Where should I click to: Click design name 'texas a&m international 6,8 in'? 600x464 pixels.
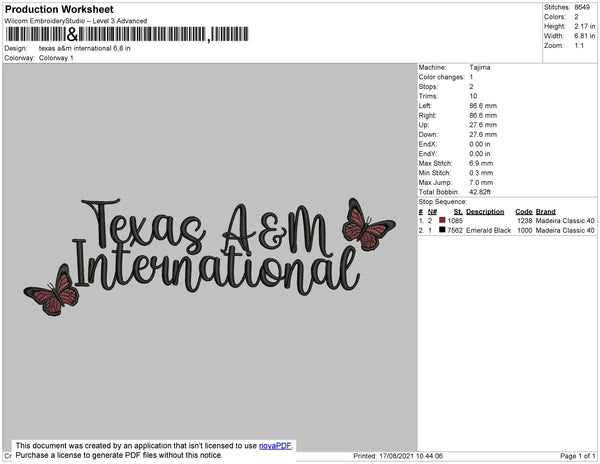[85, 49]
